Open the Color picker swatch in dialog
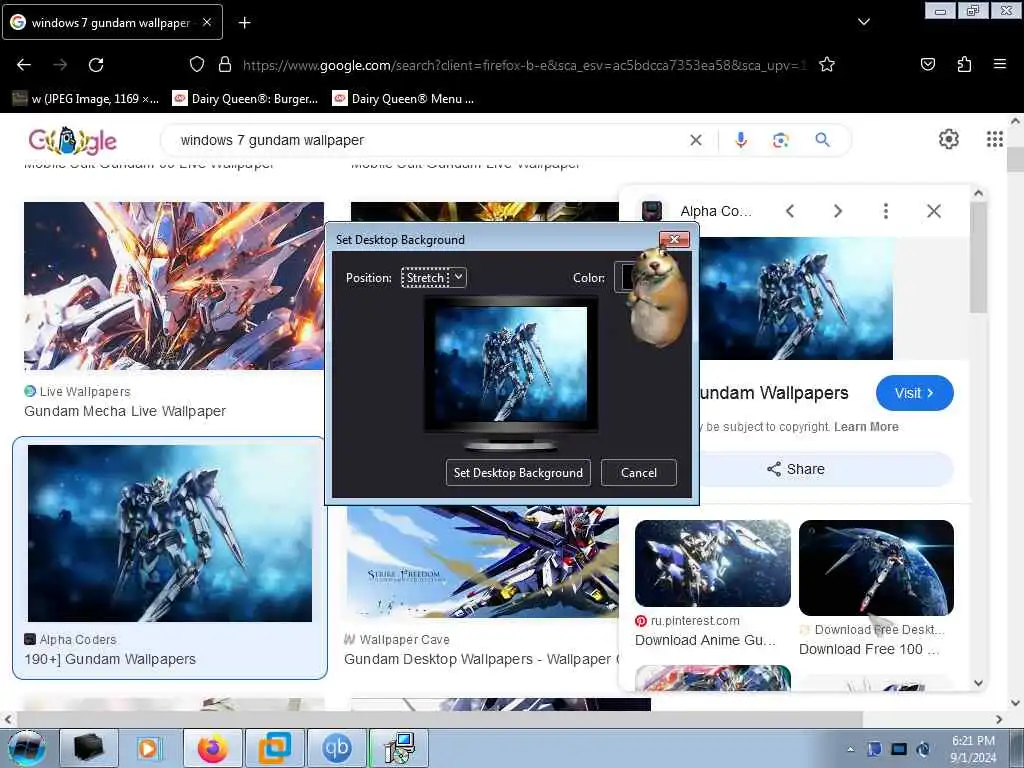This screenshot has width=1024, height=768. [622, 278]
